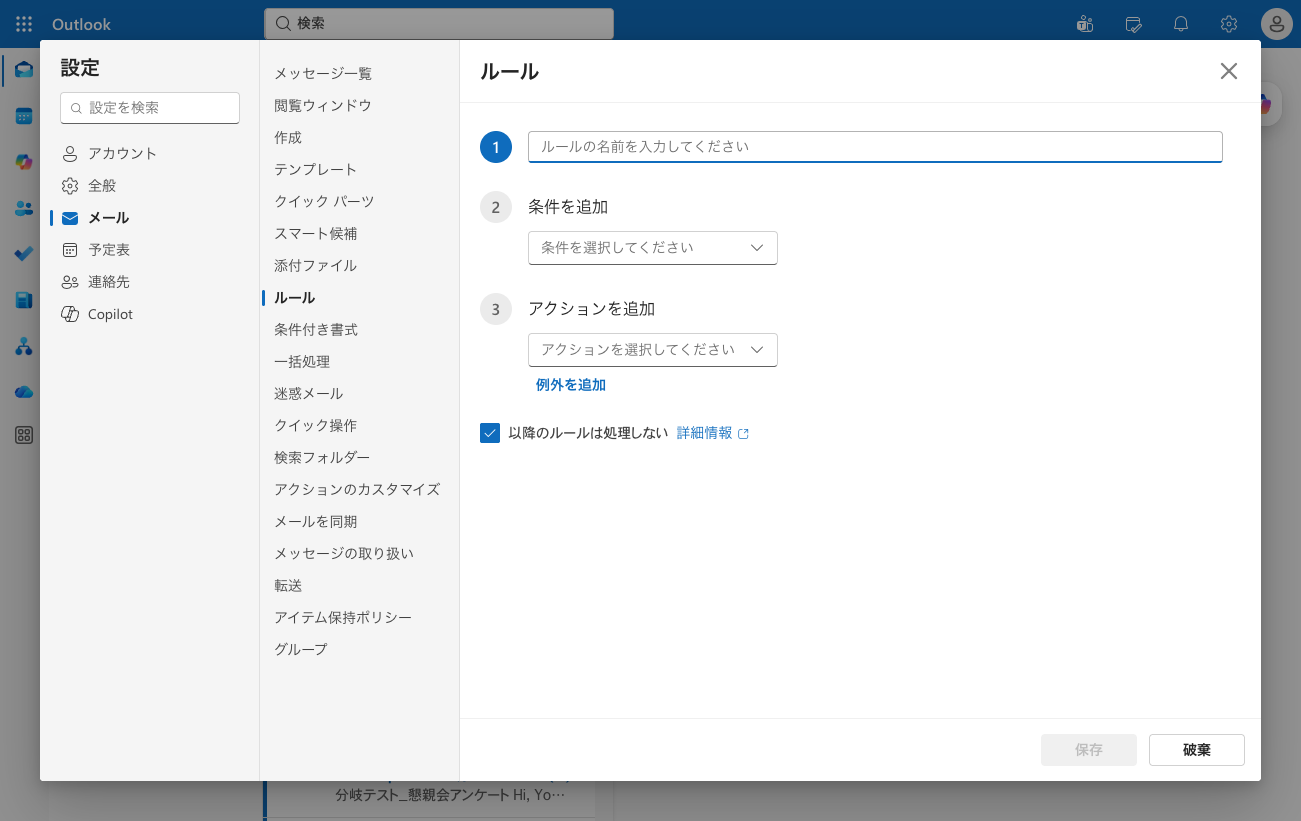Go to メッセージ一覧 settings
Image resolution: width=1301 pixels, height=821 pixels.
(x=323, y=73)
